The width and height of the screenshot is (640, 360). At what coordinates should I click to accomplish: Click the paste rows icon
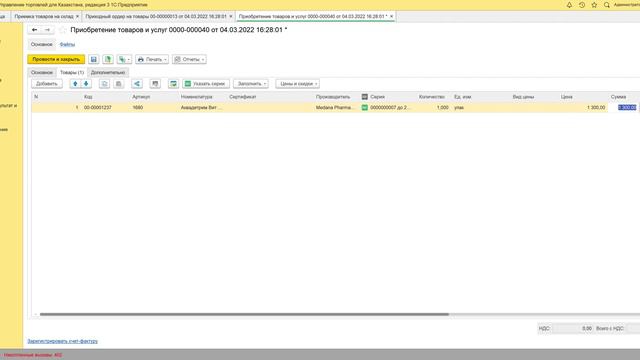click(118, 84)
